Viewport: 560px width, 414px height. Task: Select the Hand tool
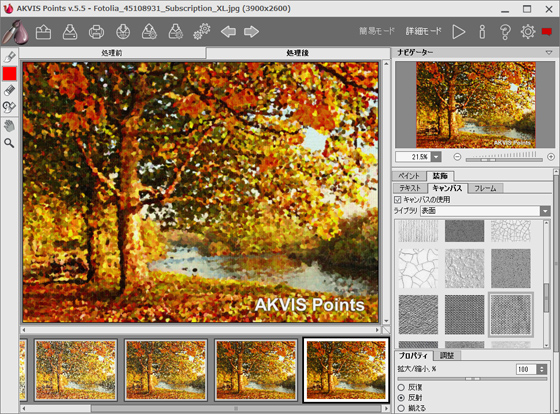click(x=9, y=126)
